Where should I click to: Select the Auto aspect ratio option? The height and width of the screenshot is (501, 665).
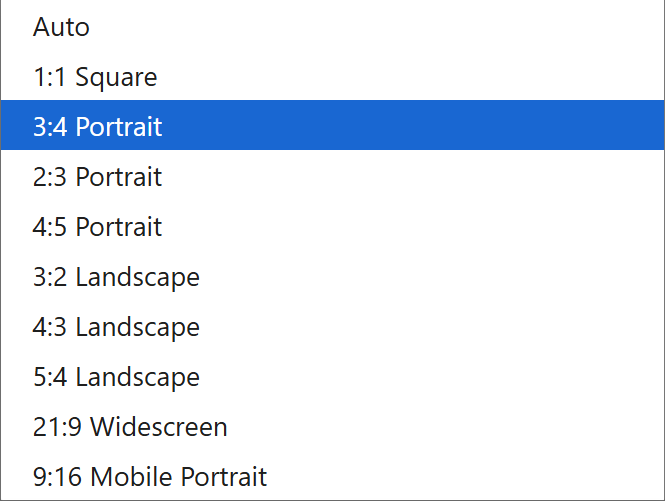click(332, 26)
